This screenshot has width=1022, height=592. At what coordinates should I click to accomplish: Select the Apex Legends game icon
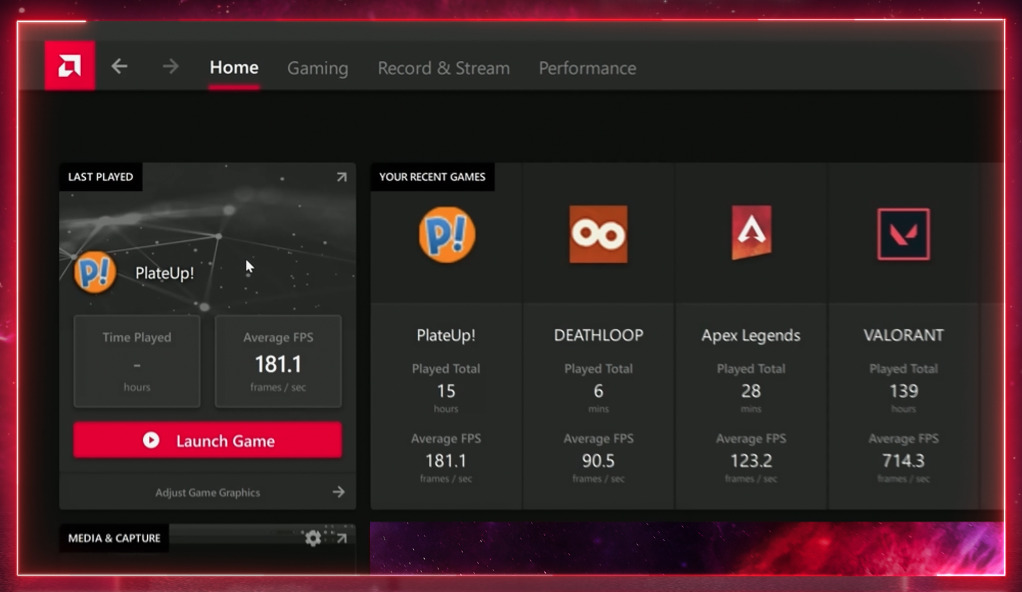pos(751,233)
